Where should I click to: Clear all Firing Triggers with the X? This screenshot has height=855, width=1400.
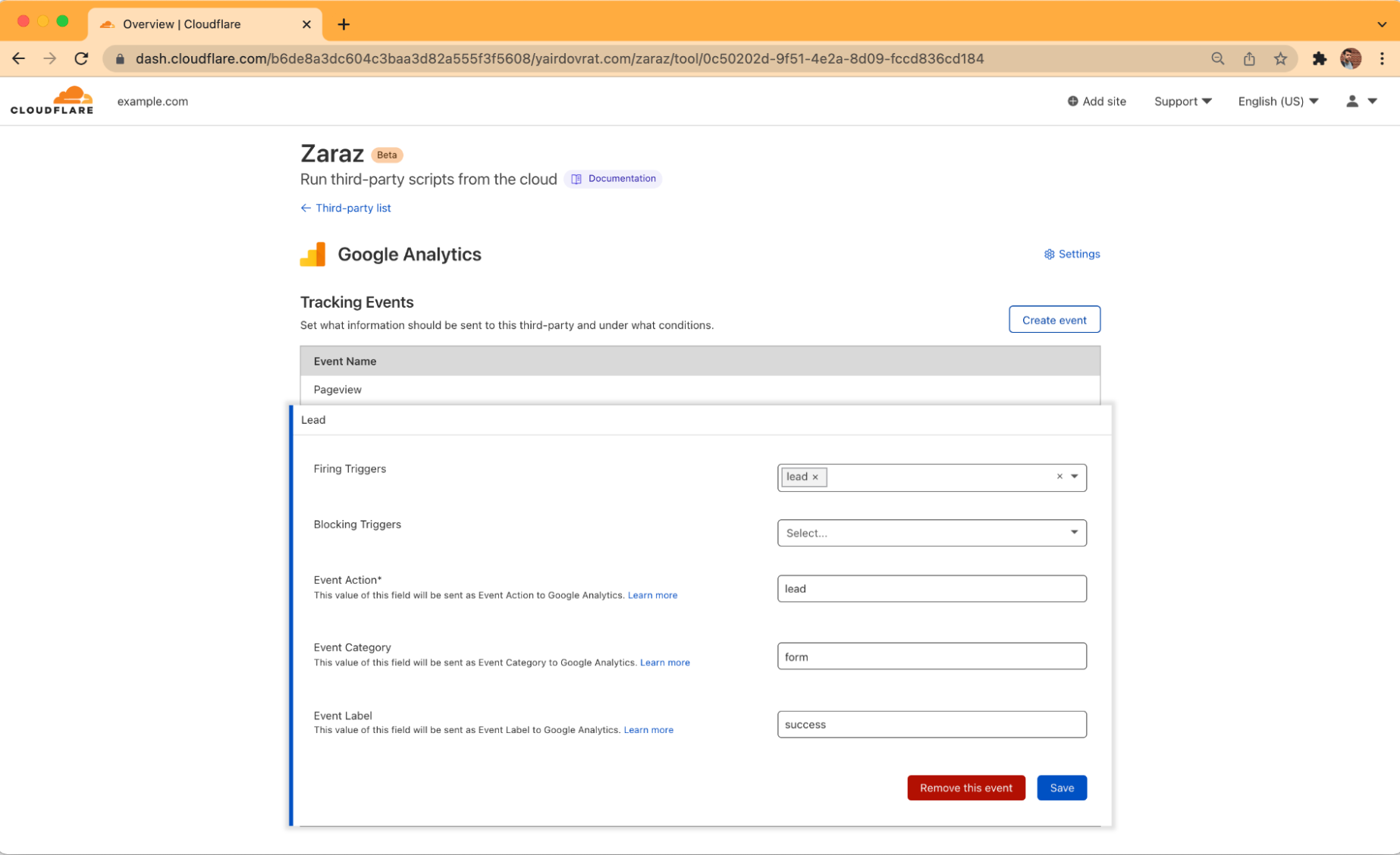click(x=1059, y=477)
